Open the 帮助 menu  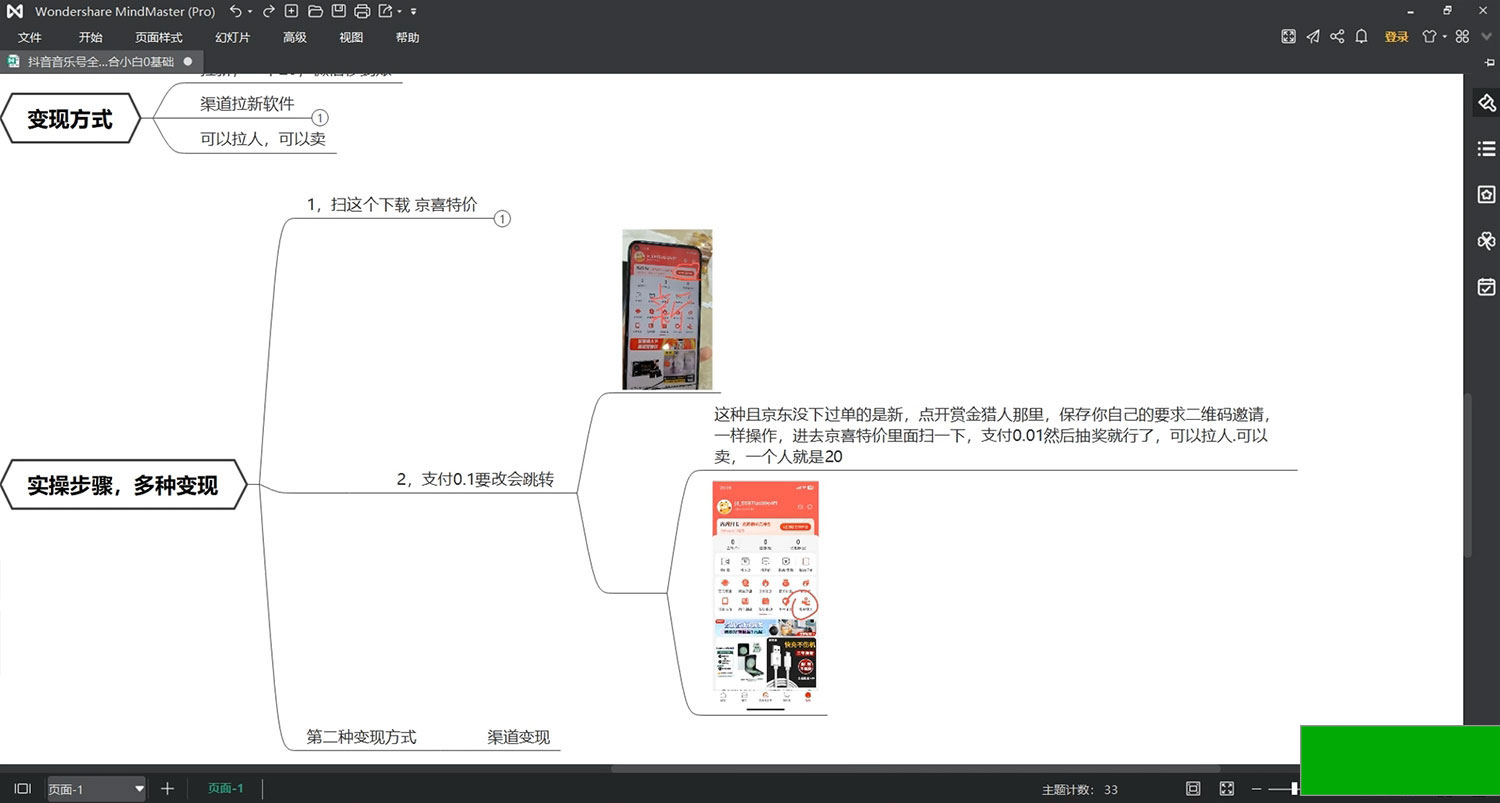coord(407,37)
